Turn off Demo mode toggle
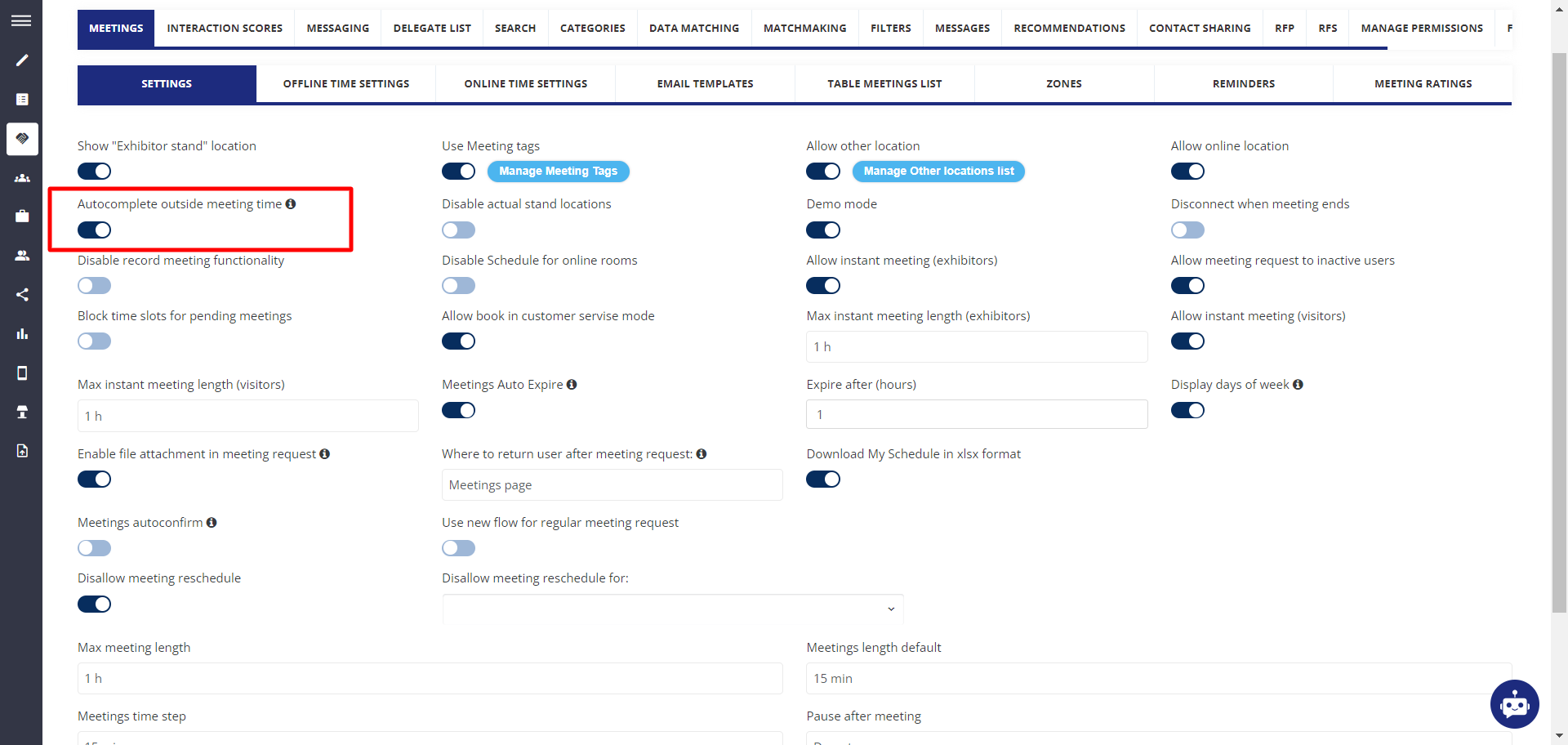 [823, 230]
